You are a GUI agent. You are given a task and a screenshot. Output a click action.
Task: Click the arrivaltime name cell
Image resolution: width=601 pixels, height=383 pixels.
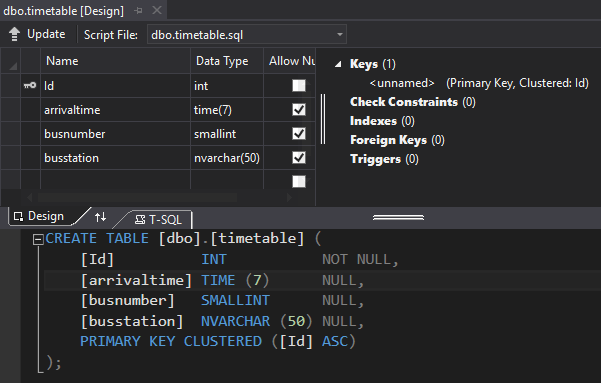(x=115, y=110)
